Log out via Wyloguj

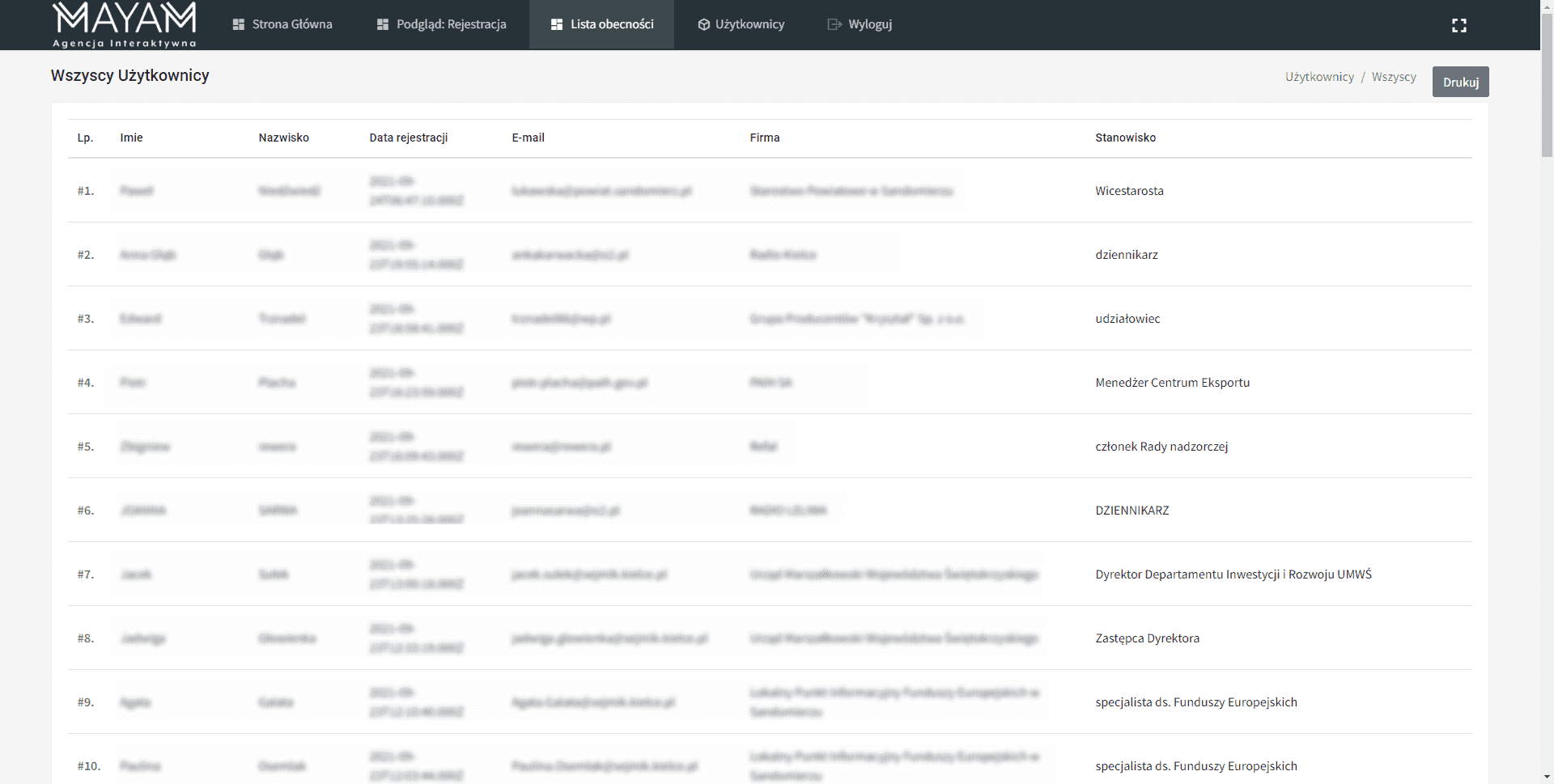point(869,24)
